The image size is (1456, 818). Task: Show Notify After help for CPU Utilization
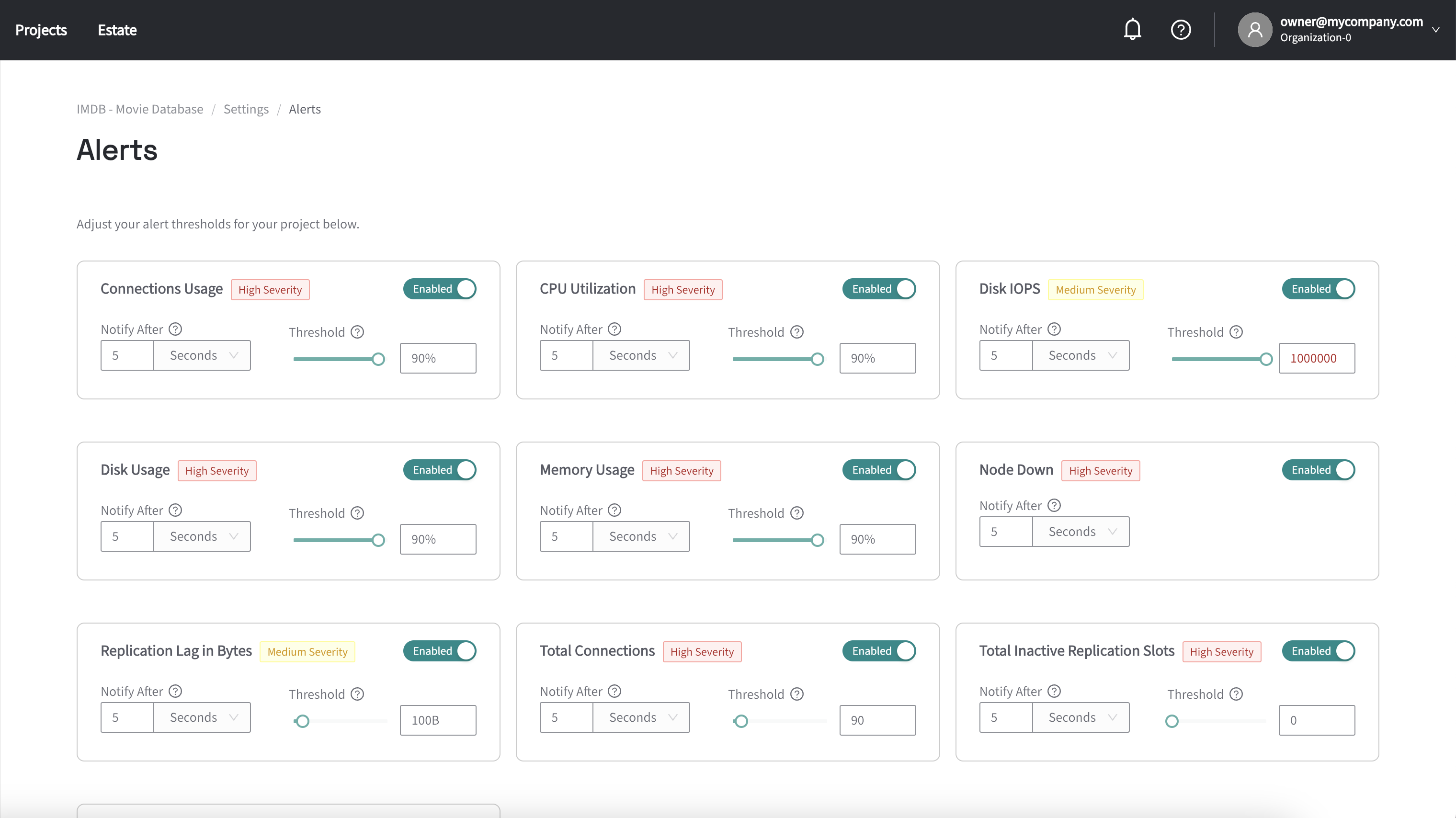click(x=615, y=329)
